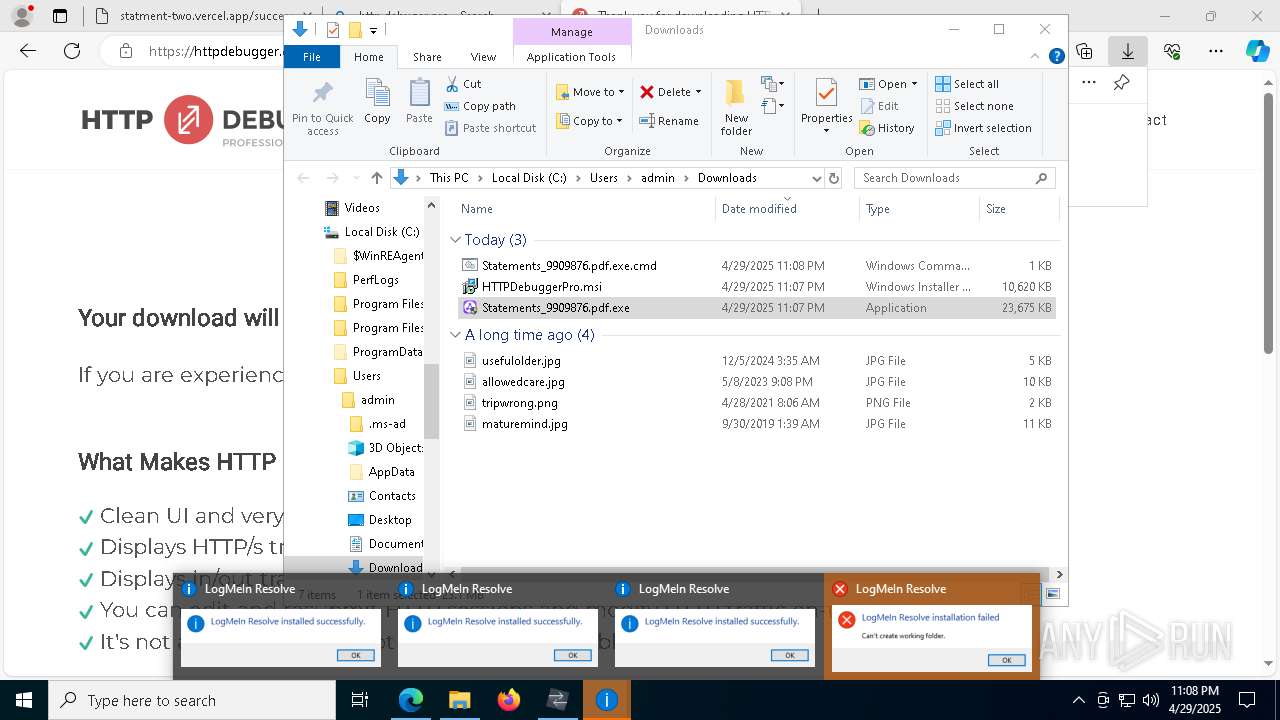
Task: Create a New folder via ribbon
Action: click(736, 107)
